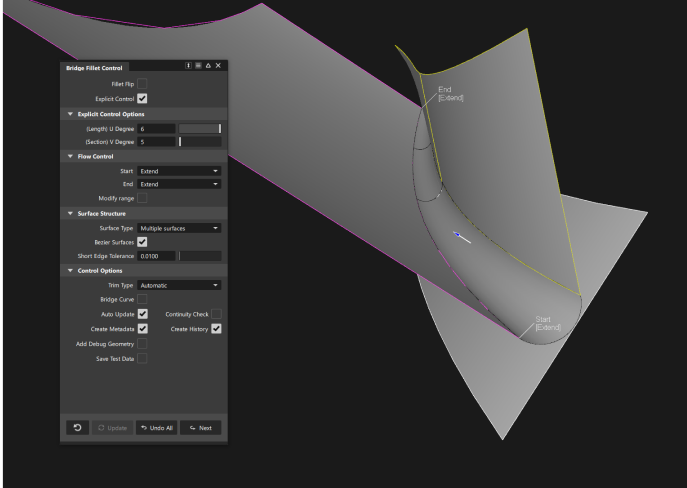Collapse the Flow Control section
The image size is (687, 488).
70,156
